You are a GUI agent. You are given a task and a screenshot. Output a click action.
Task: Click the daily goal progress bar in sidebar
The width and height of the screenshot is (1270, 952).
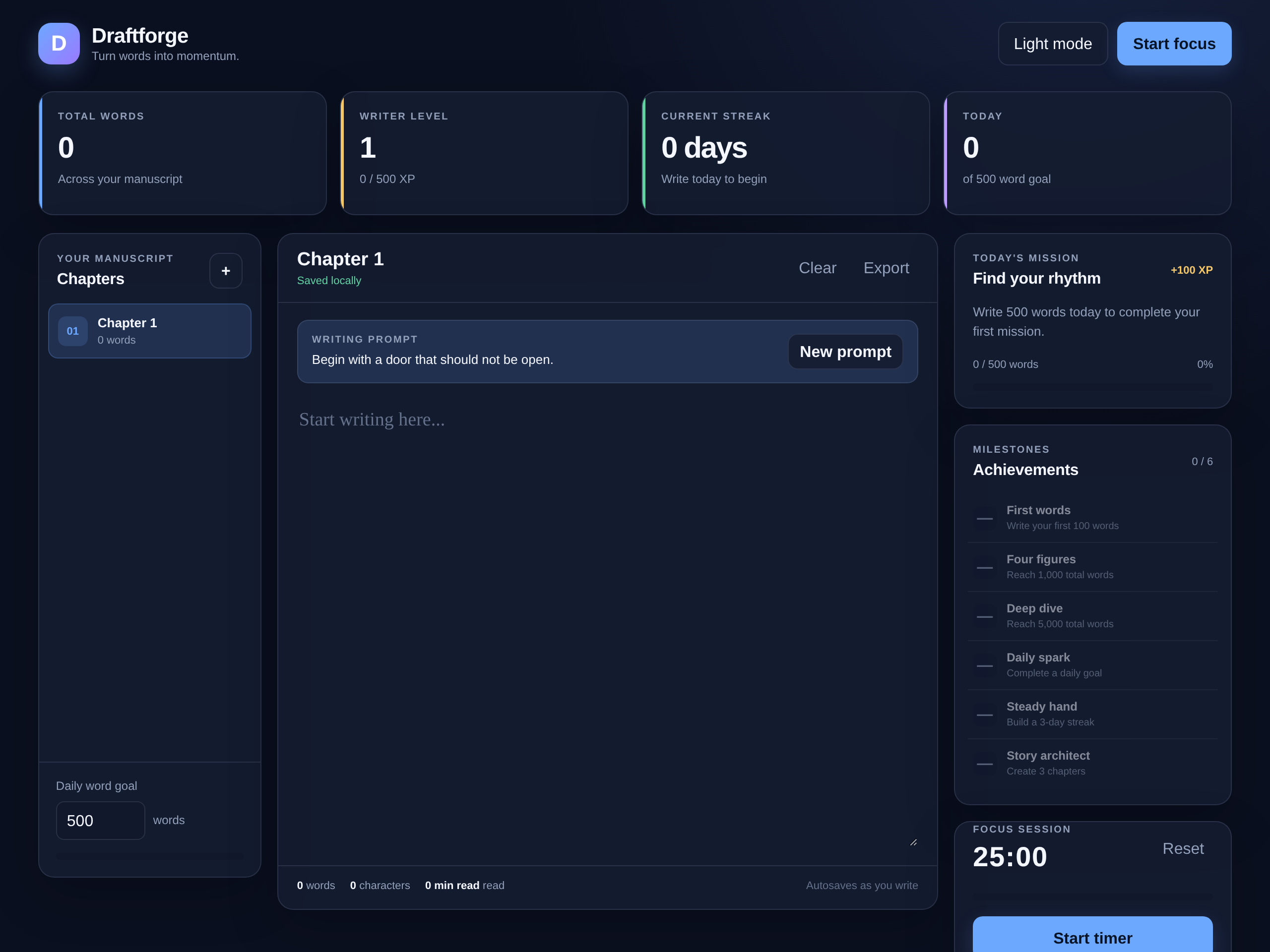pos(150,856)
